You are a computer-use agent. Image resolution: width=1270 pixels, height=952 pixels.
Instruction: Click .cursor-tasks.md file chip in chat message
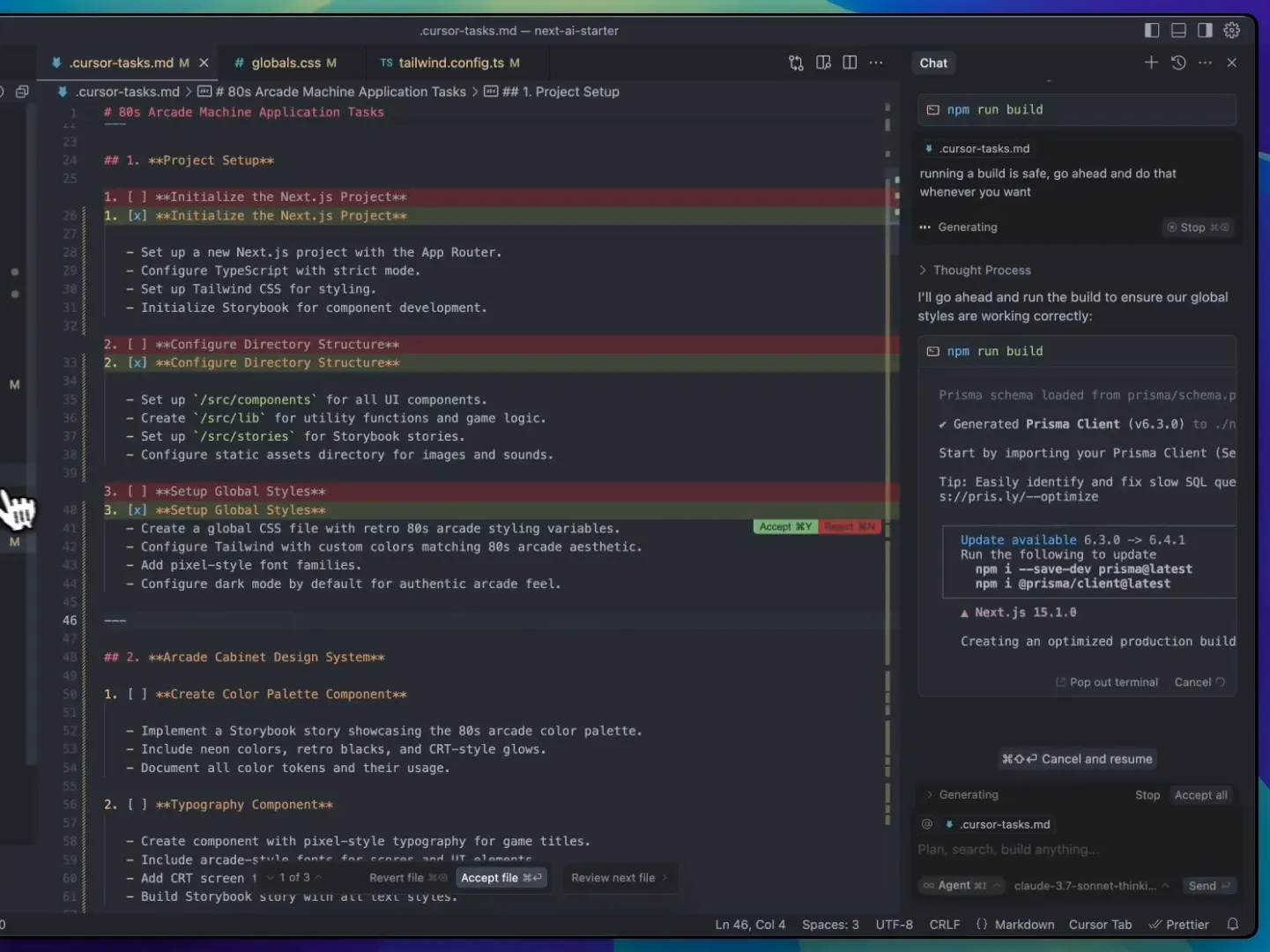click(x=977, y=149)
